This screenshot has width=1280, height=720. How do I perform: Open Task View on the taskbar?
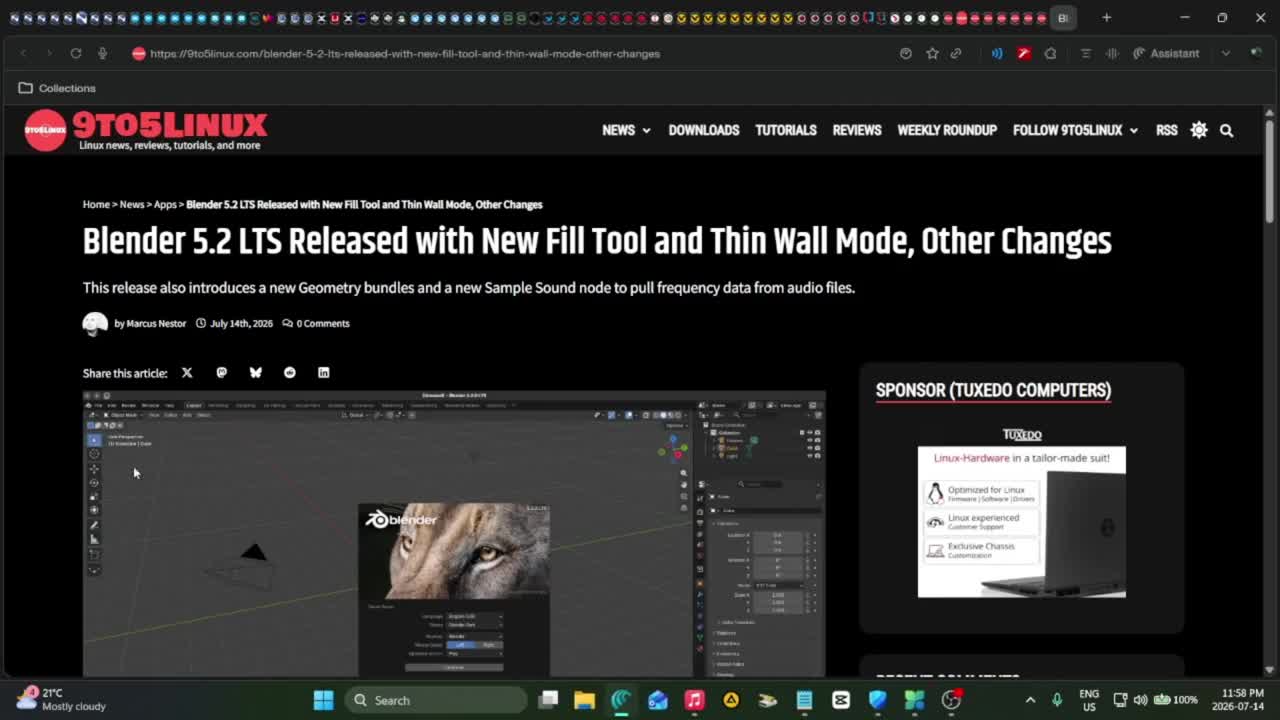tap(548, 700)
